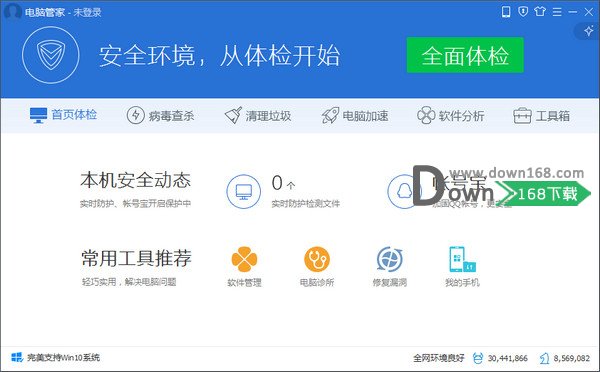Click the green 全面体检 button

point(465,55)
